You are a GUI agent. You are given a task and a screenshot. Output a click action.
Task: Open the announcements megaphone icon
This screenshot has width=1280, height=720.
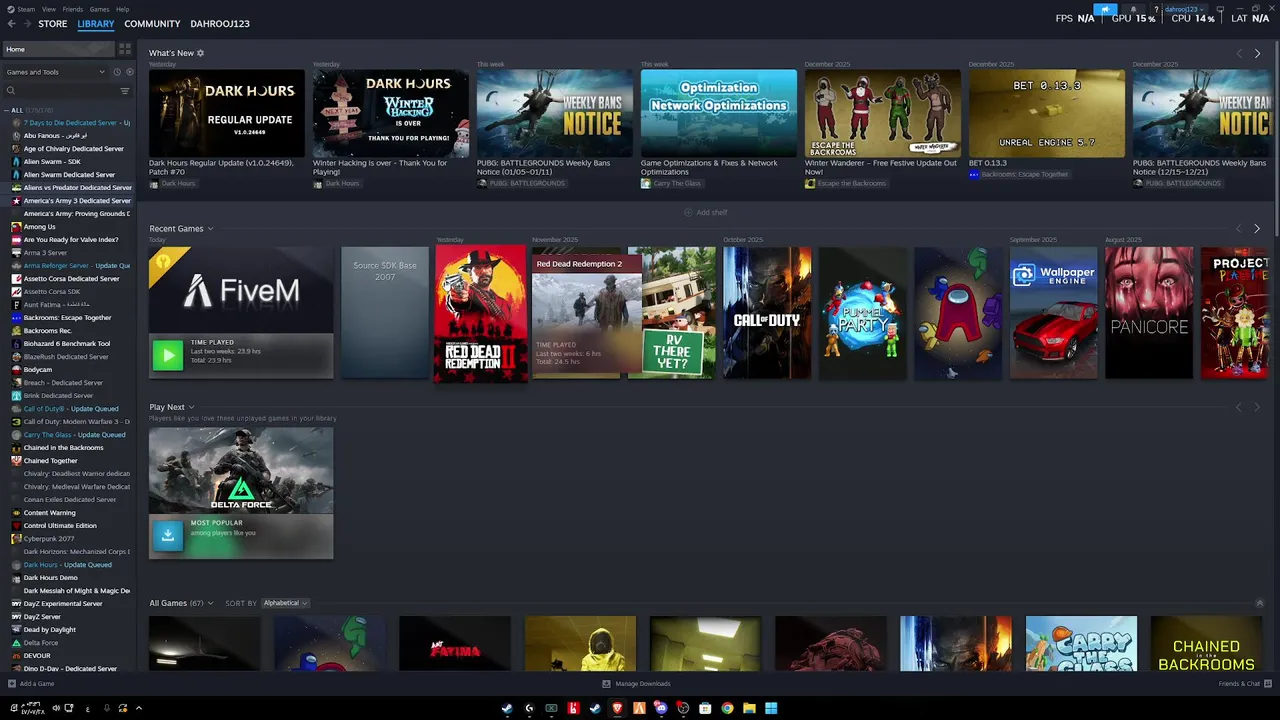tap(1105, 9)
